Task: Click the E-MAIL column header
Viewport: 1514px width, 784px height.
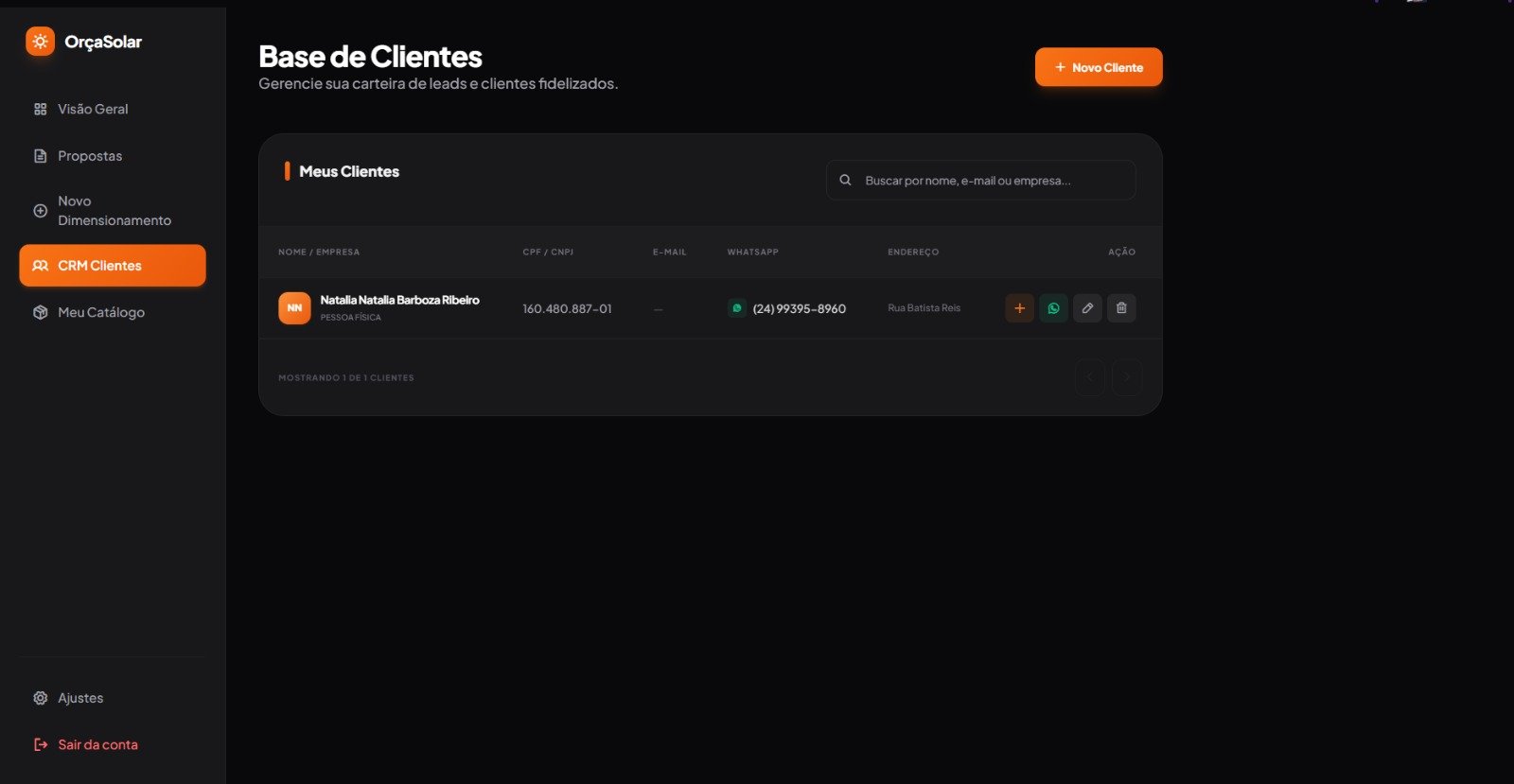Action: click(669, 253)
